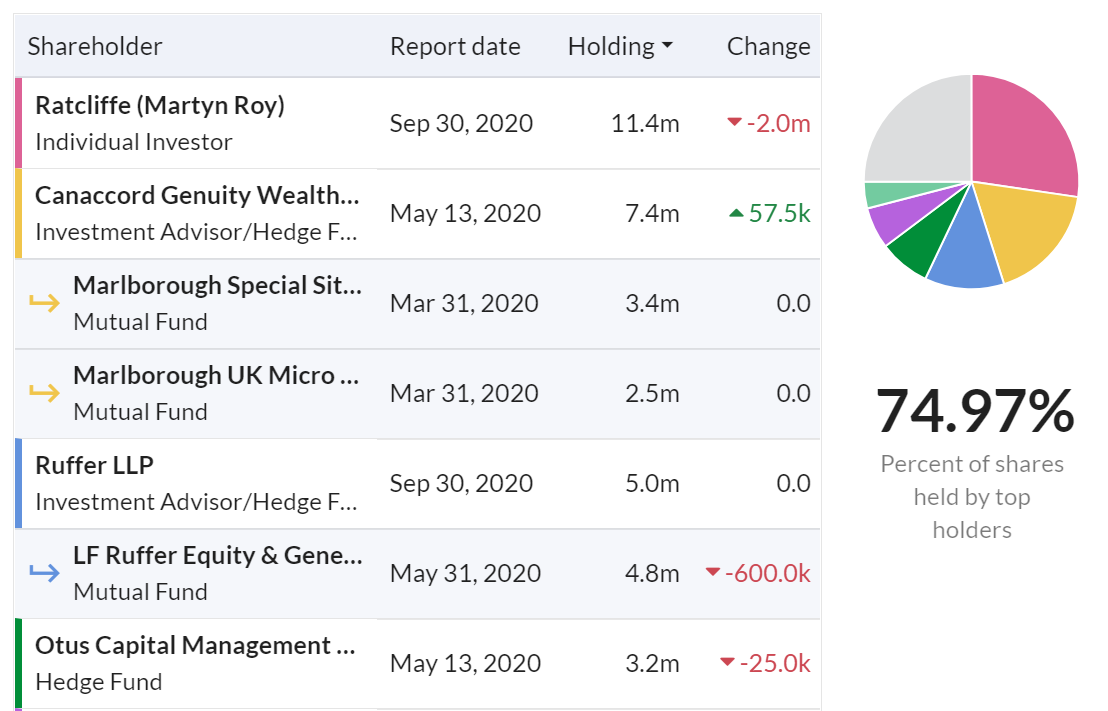Click the 4.8m holding value
1108x711 pixels.
[x=652, y=573]
